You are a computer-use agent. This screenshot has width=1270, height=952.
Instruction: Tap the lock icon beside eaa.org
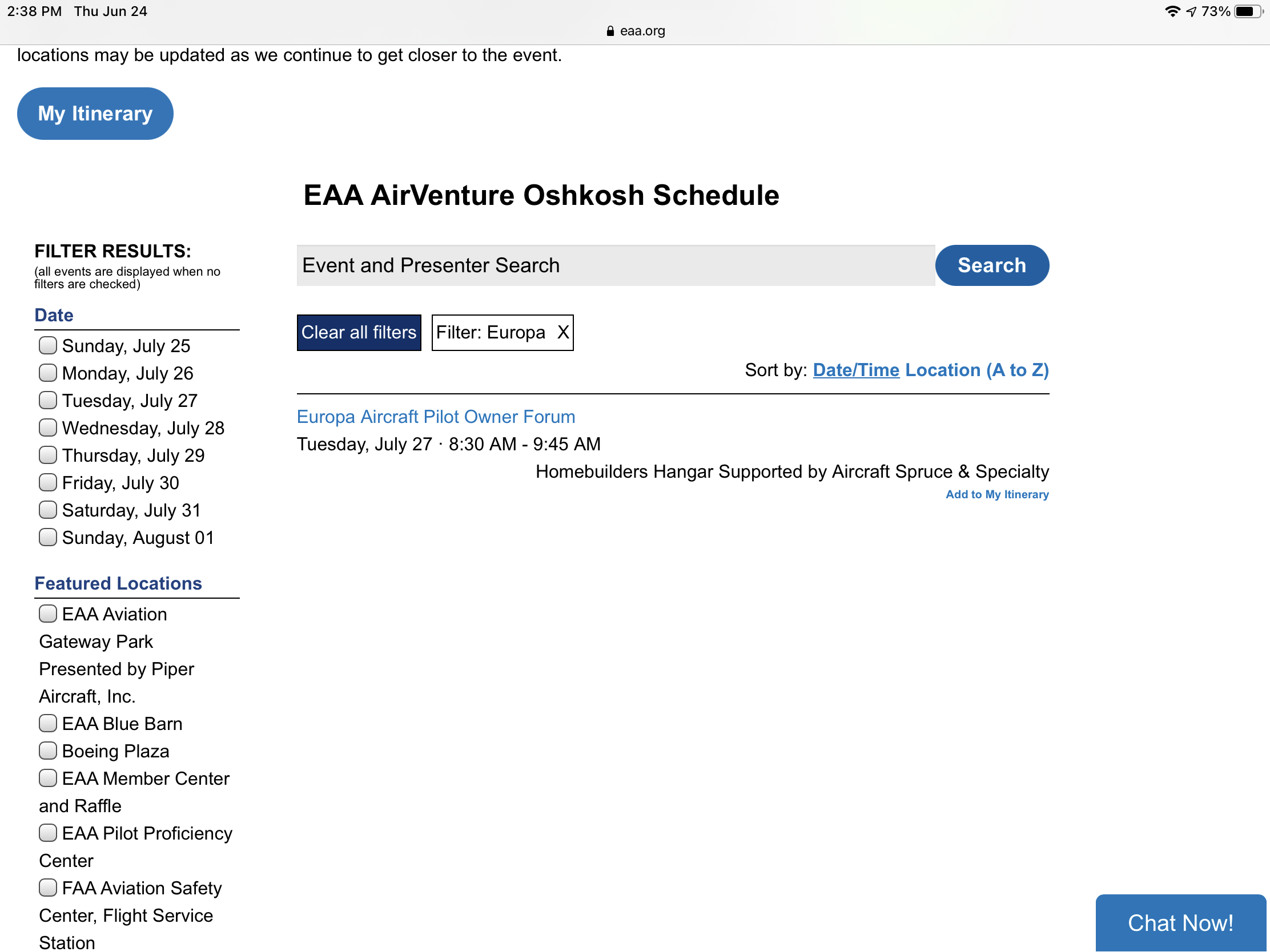(610, 31)
